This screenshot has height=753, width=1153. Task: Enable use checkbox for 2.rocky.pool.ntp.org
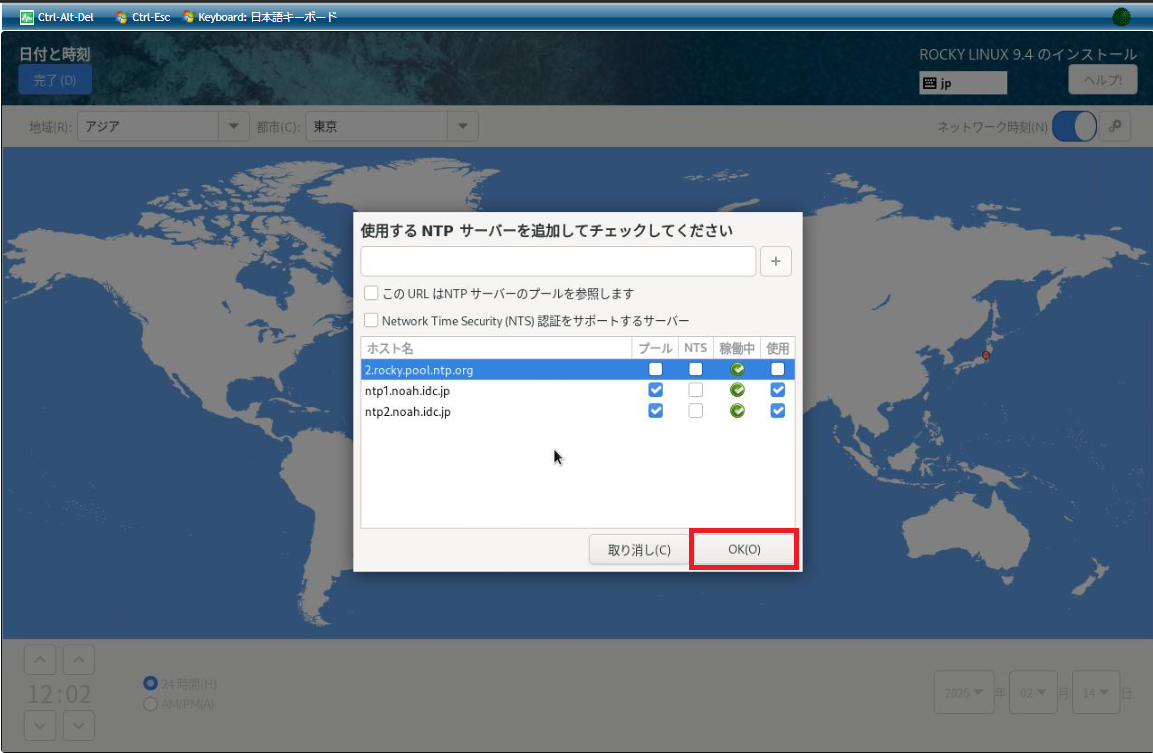coord(777,369)
